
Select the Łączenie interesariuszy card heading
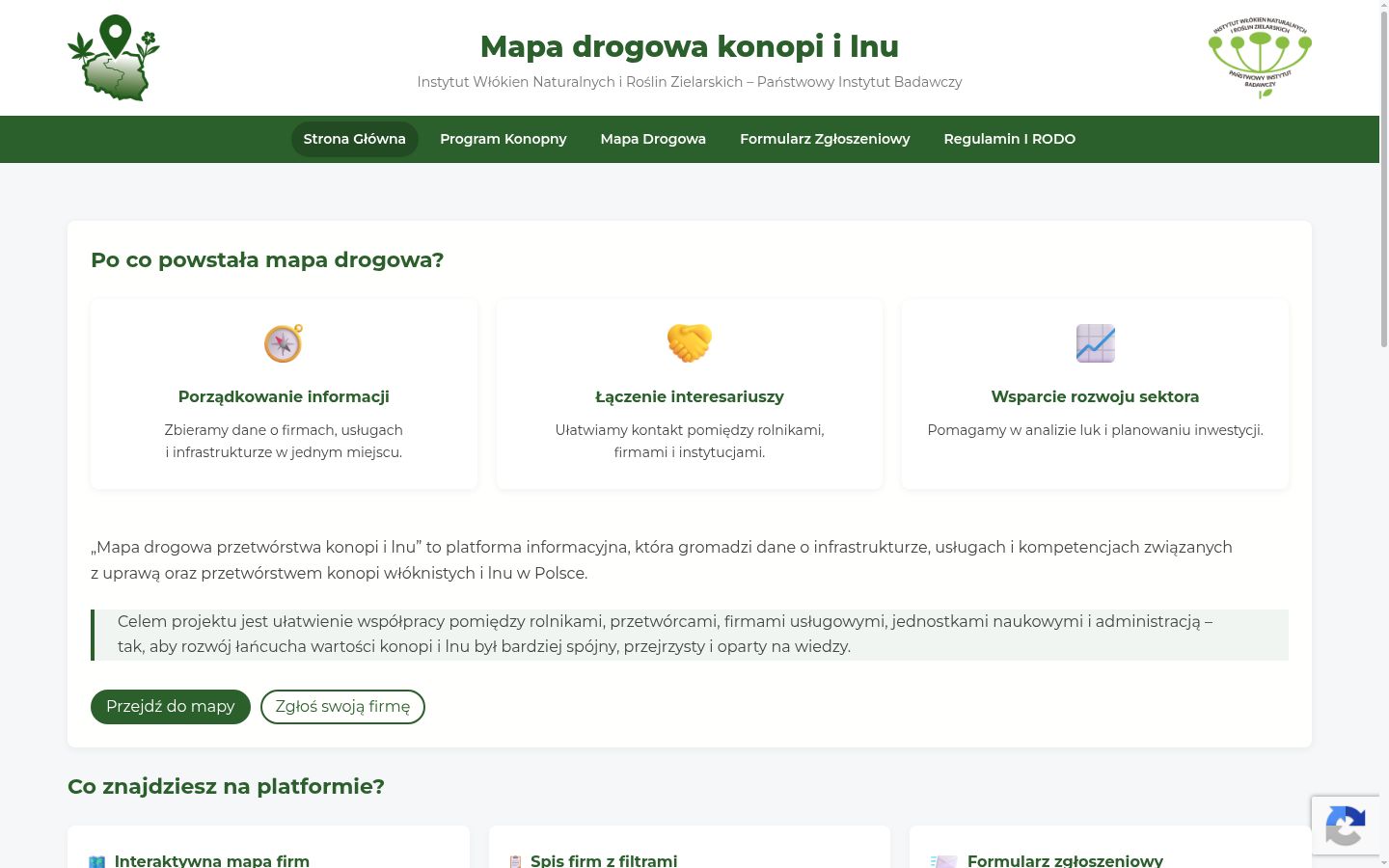click(x=690, y=396)
